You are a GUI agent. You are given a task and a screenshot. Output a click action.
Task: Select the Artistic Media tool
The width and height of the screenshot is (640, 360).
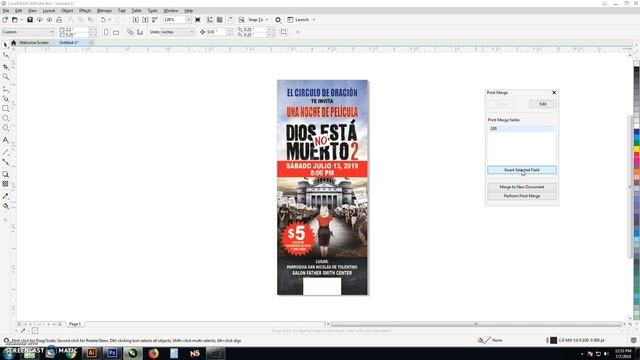click(x=6, y=98)
